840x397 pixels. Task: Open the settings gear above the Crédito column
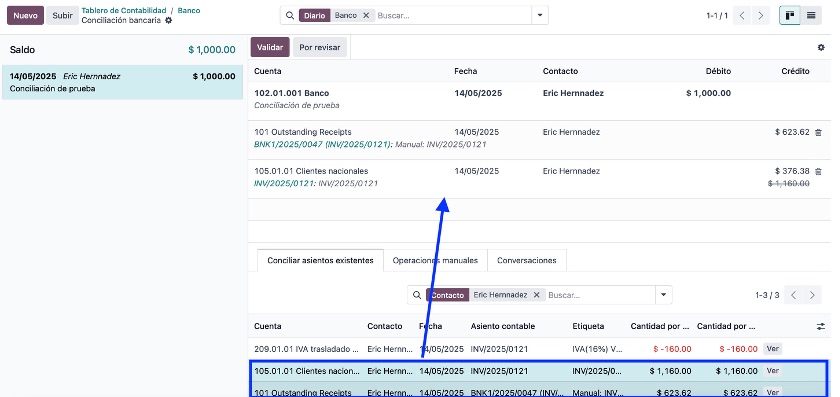(x=821, y=48)
